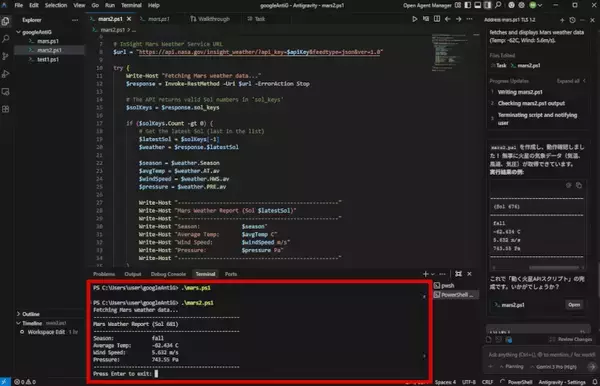
Task: Open the settings gear in title bar
Action: (x=522, y=5)
